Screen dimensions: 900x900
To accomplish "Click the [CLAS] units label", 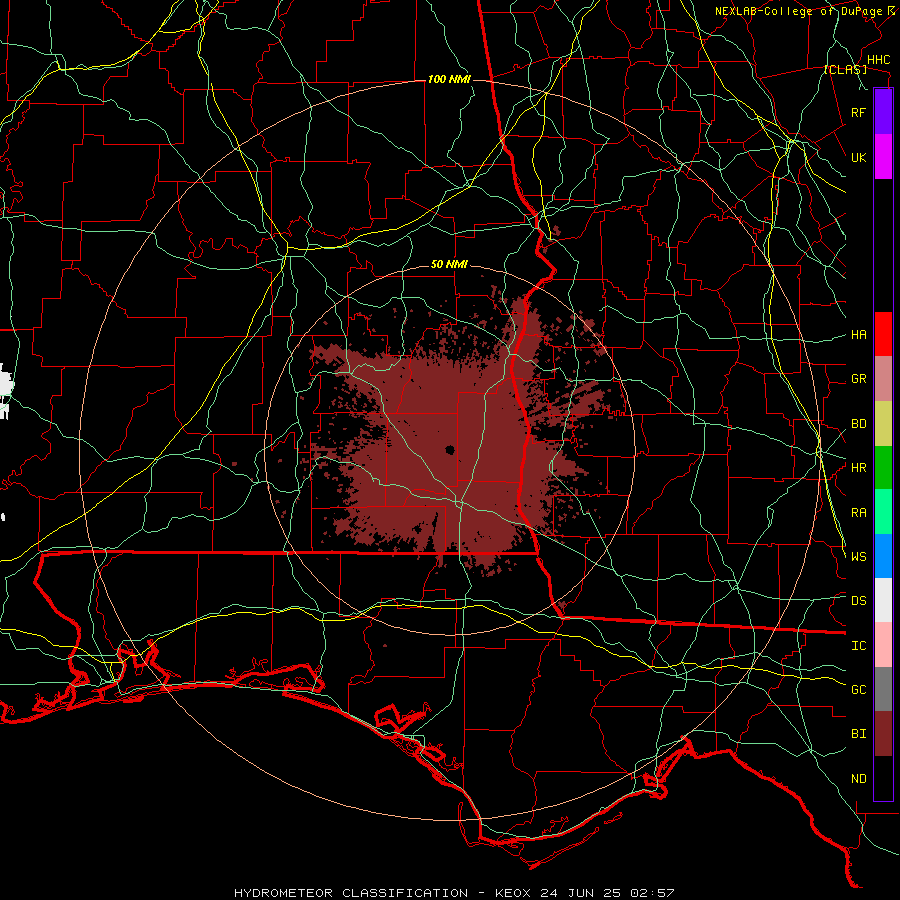I will point(845,70).
